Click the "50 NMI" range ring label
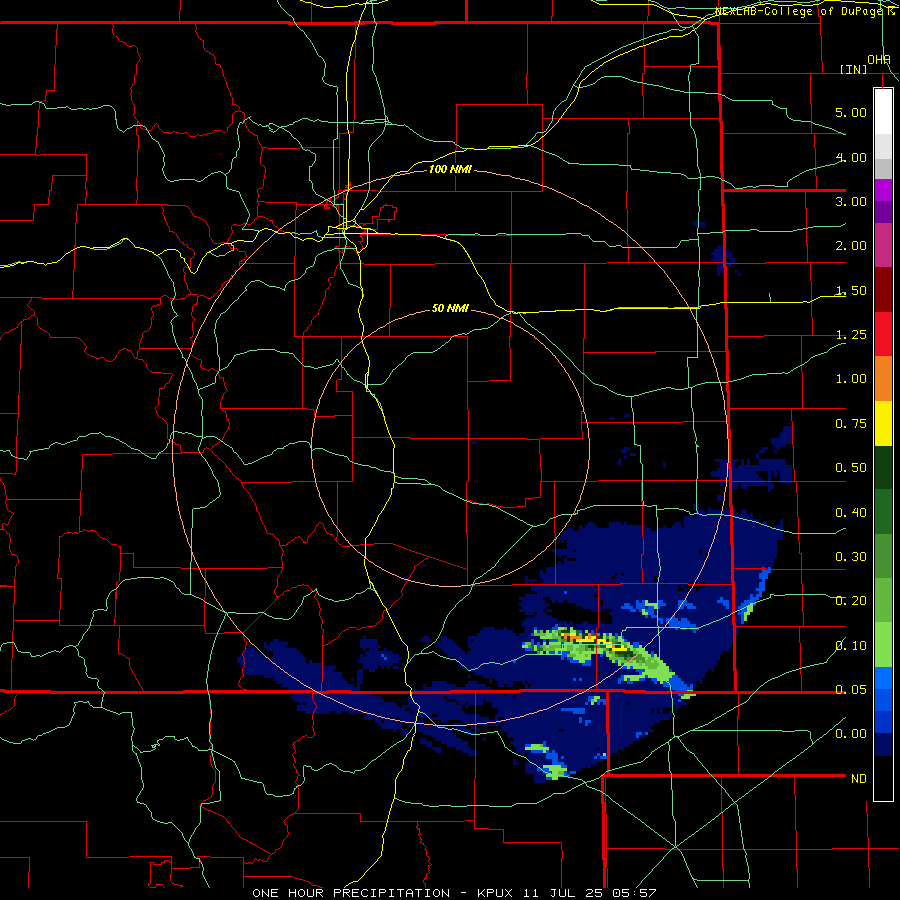 click(450, 309)
